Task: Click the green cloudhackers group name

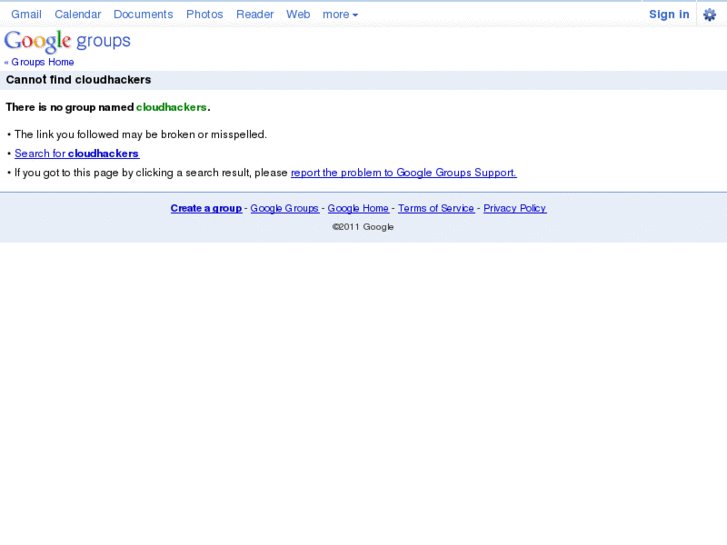Action: pyautogui.click(x=172, y=107)
